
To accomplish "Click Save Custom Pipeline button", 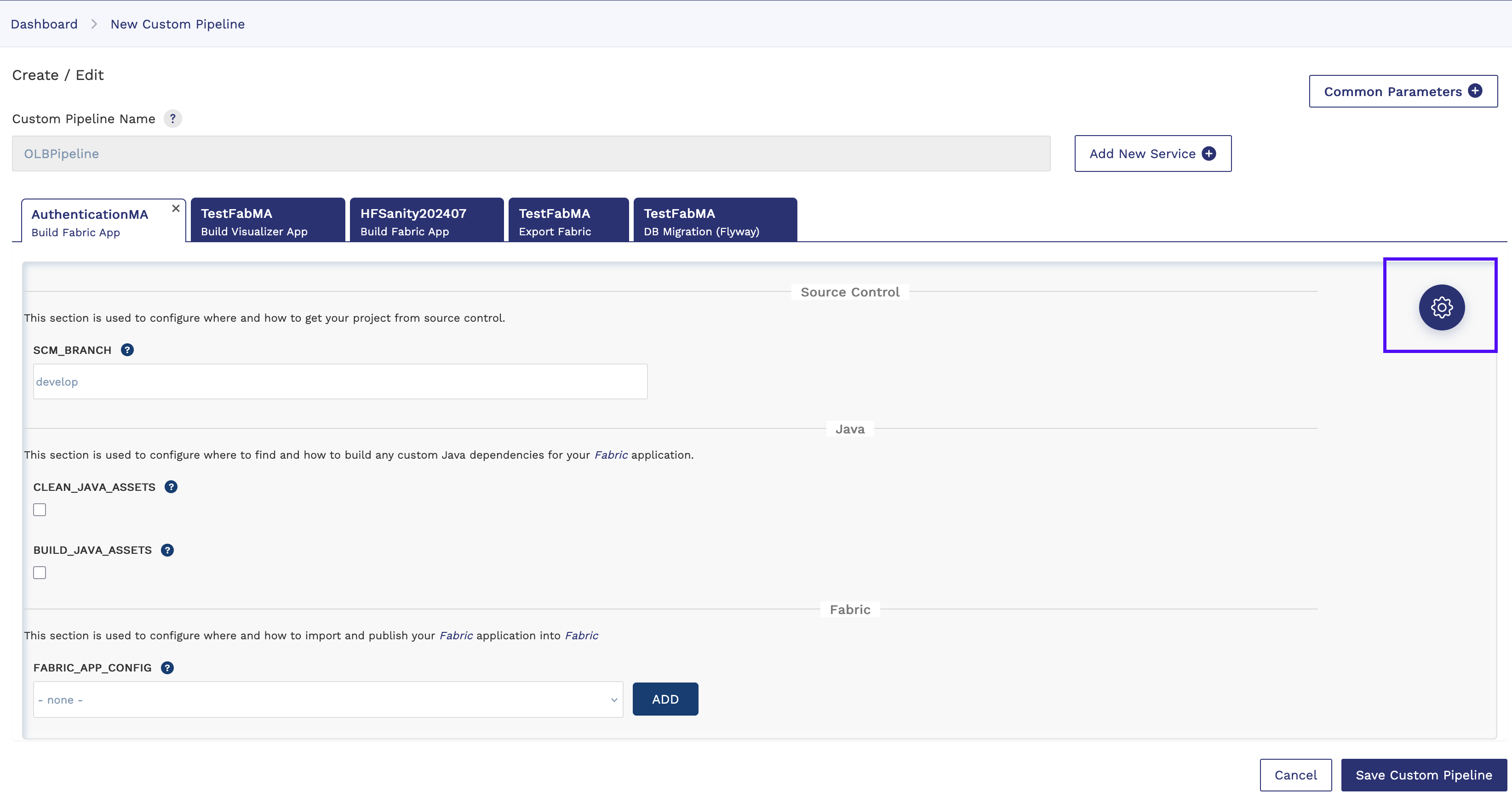I will [x=1423, y=775].
